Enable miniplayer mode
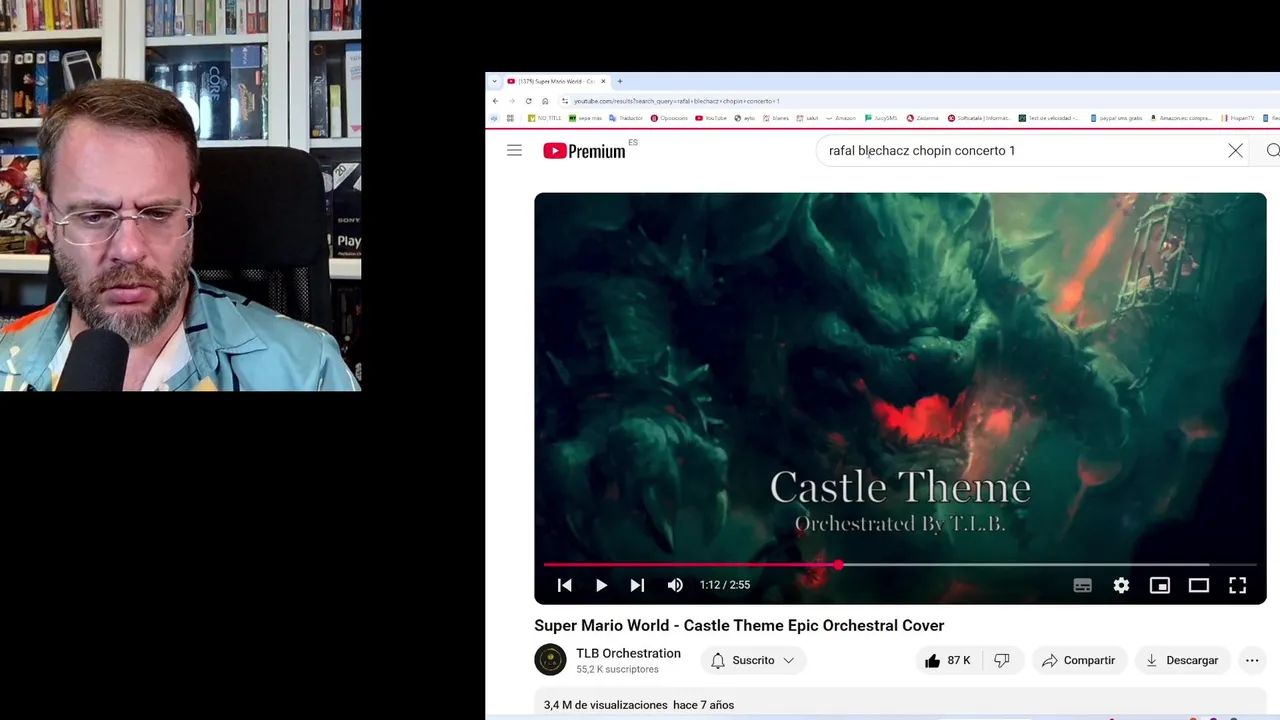This screenshot has height=720, width=1280. pyautogui.click(x=1160, y=585)
